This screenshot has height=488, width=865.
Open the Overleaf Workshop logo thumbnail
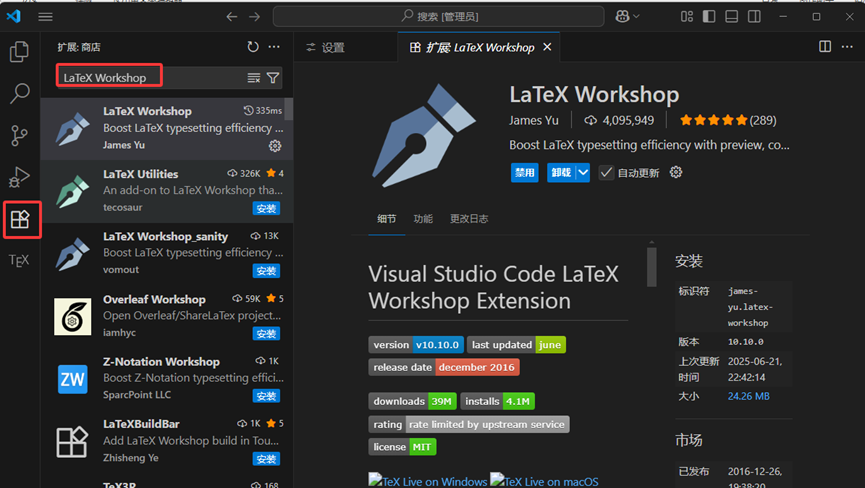click(72, 317)
